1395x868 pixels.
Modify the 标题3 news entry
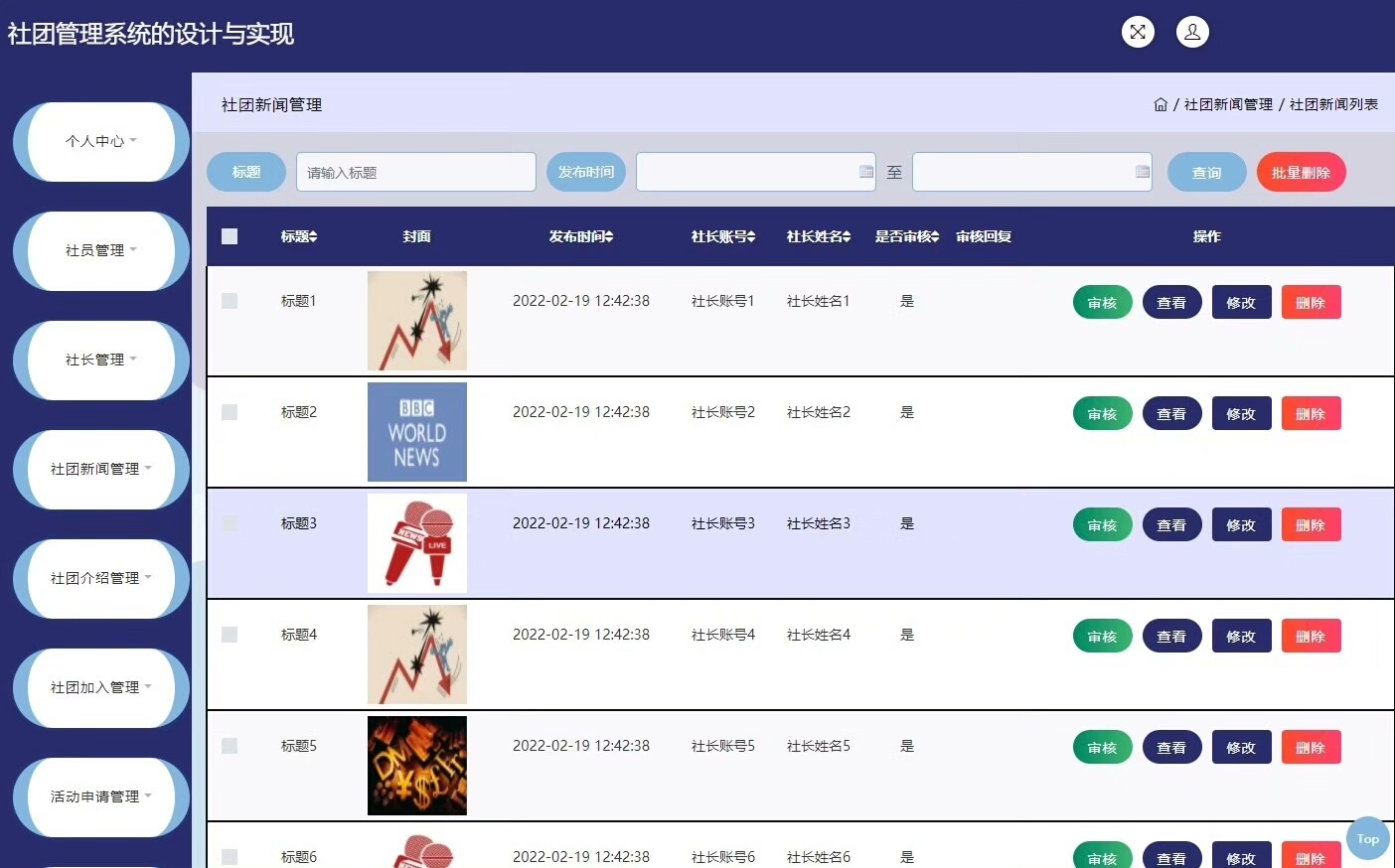1242,525
